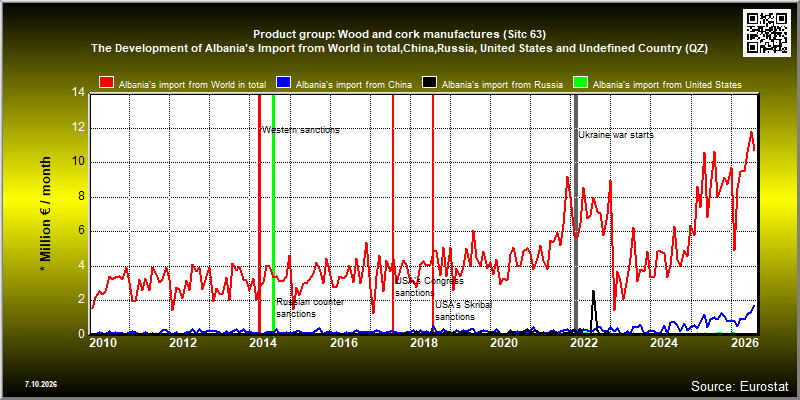Click the 6 y-axis label
The image size is (800, 400).
click(x=82, y=231)
